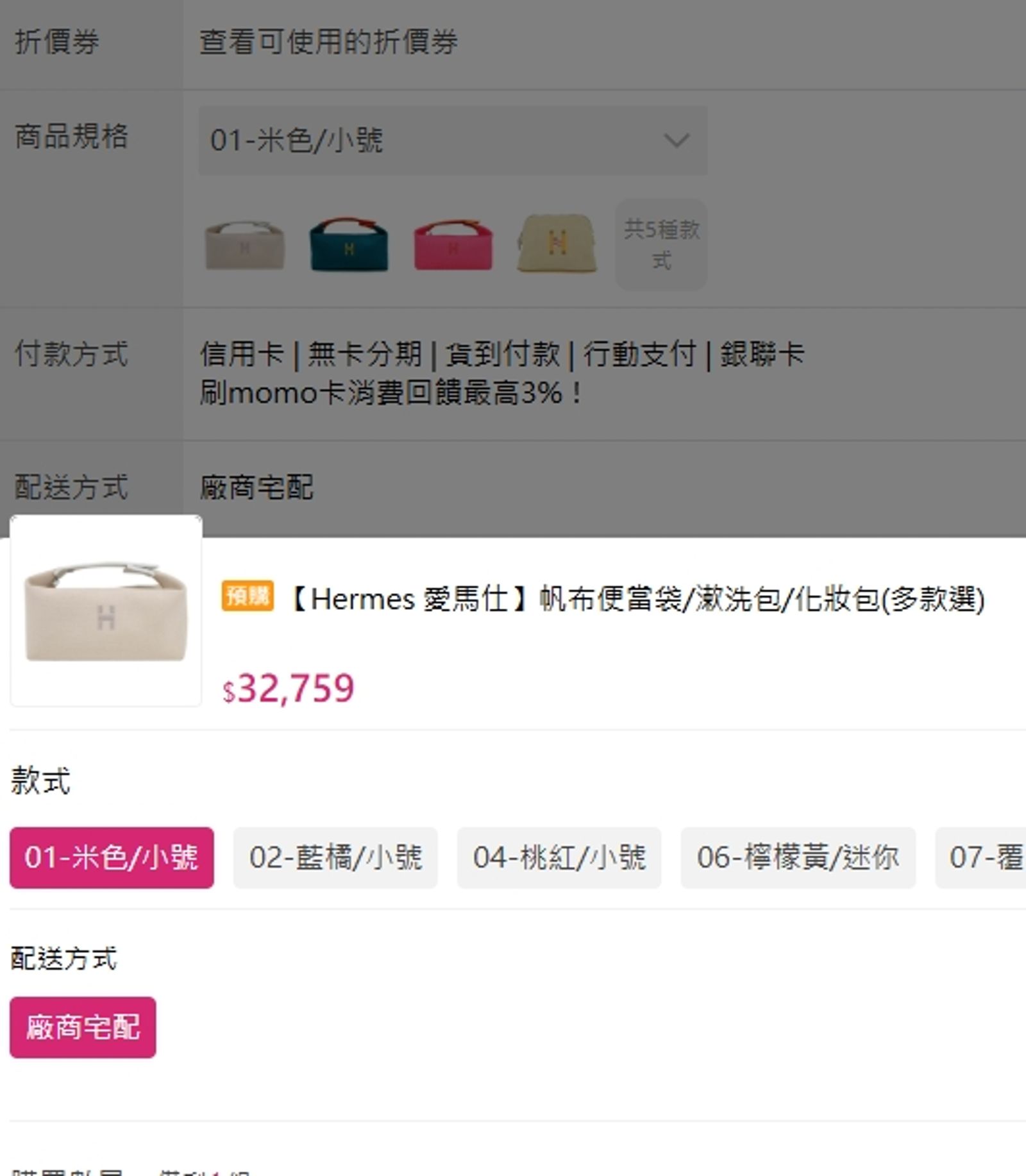The image size is (1026, 1176).
Task: Pick style option 04-桃紅/小號
Action: 559,857
